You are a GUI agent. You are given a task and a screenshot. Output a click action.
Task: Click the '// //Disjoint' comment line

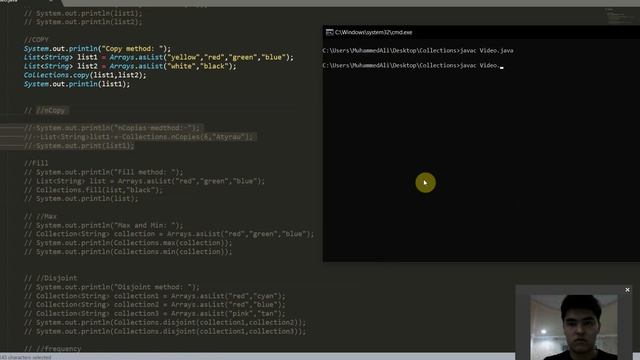(51, 278)
